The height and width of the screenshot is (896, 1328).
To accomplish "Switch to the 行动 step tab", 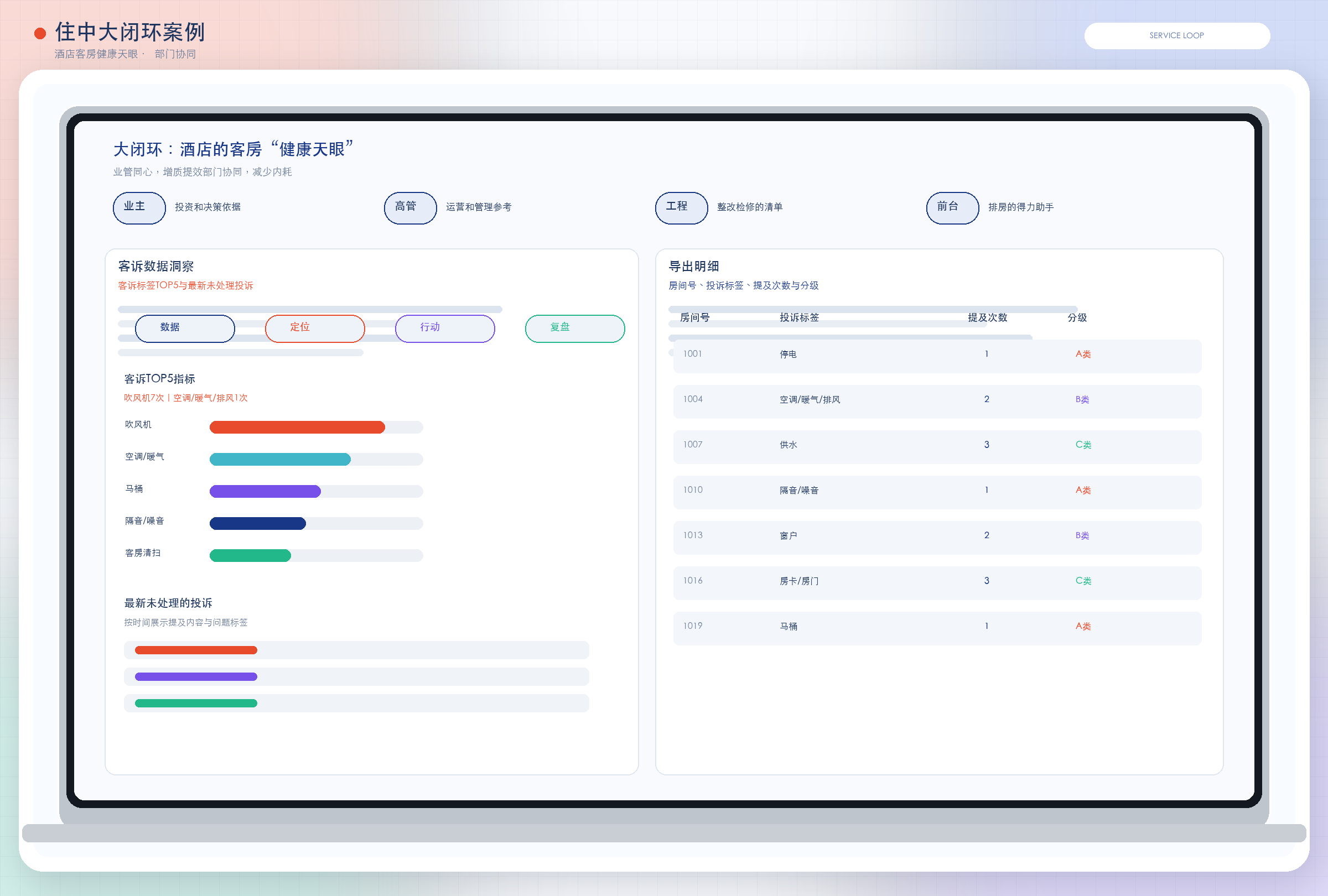I will pos(444,329).
